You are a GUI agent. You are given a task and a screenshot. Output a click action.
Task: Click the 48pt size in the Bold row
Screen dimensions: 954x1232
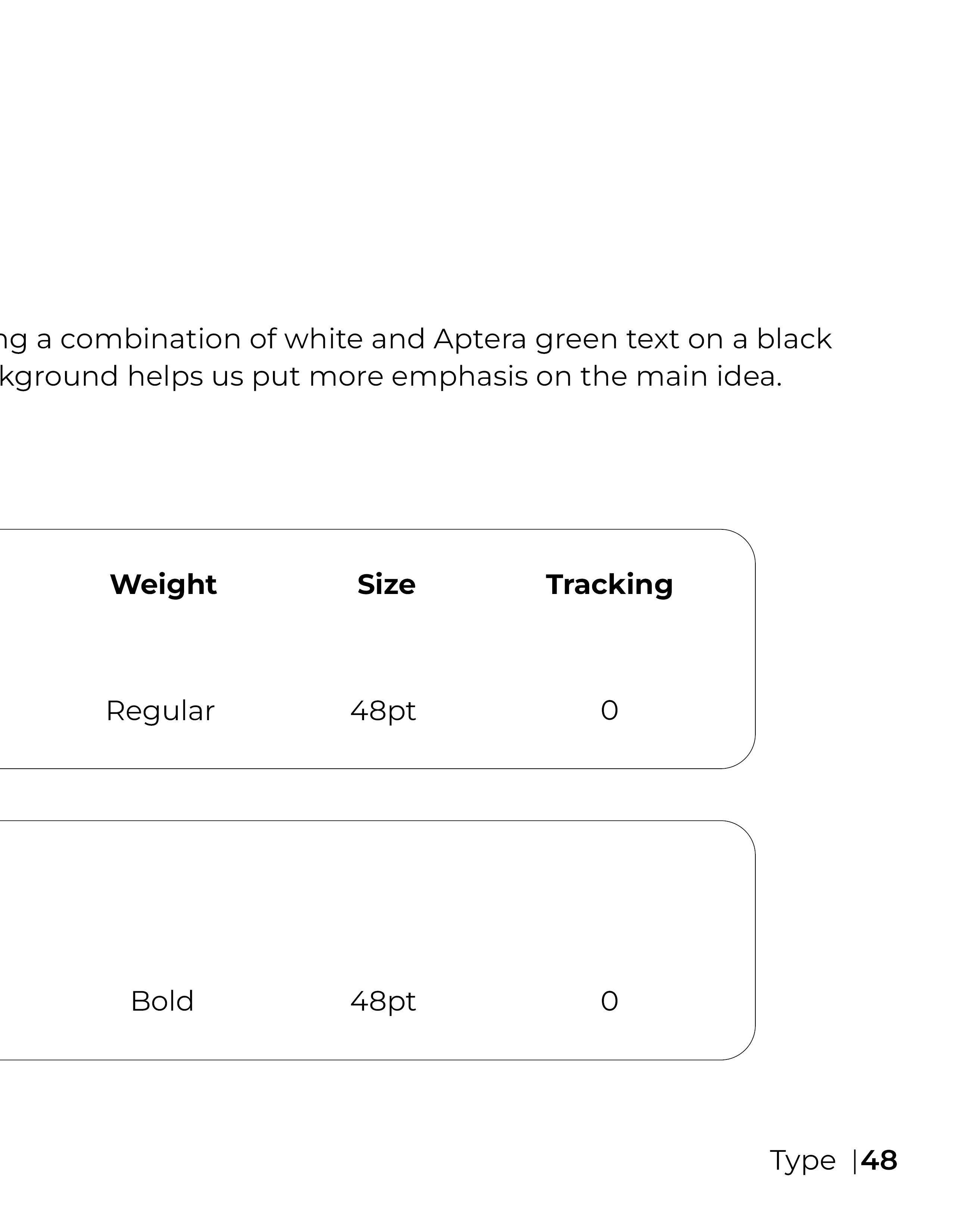coord(383,1002)
